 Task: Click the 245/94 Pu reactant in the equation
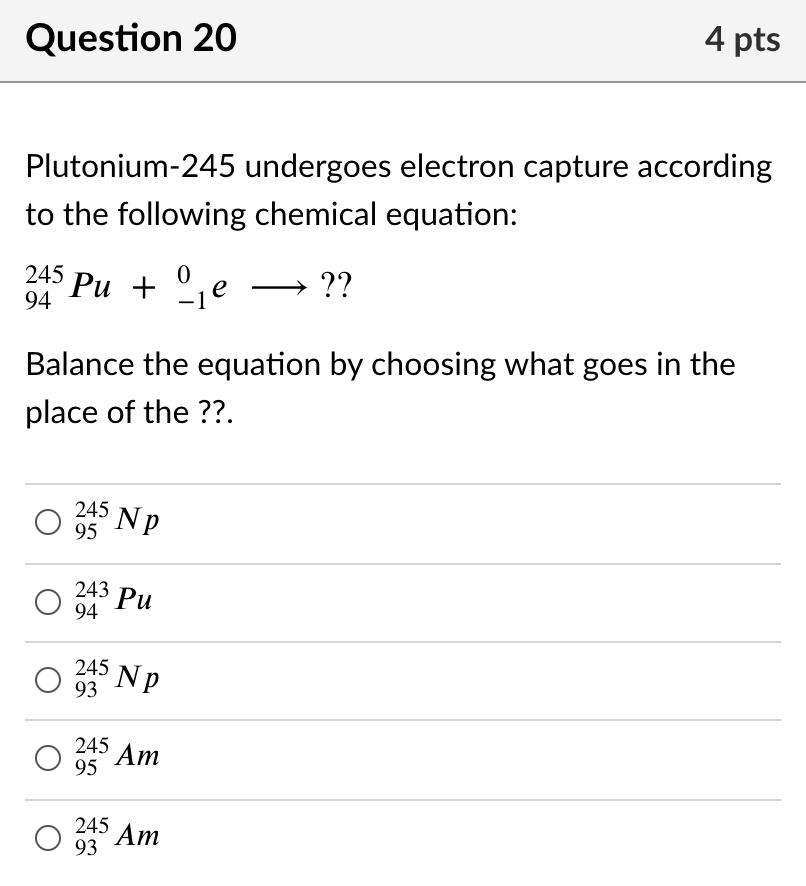[68, 289]
